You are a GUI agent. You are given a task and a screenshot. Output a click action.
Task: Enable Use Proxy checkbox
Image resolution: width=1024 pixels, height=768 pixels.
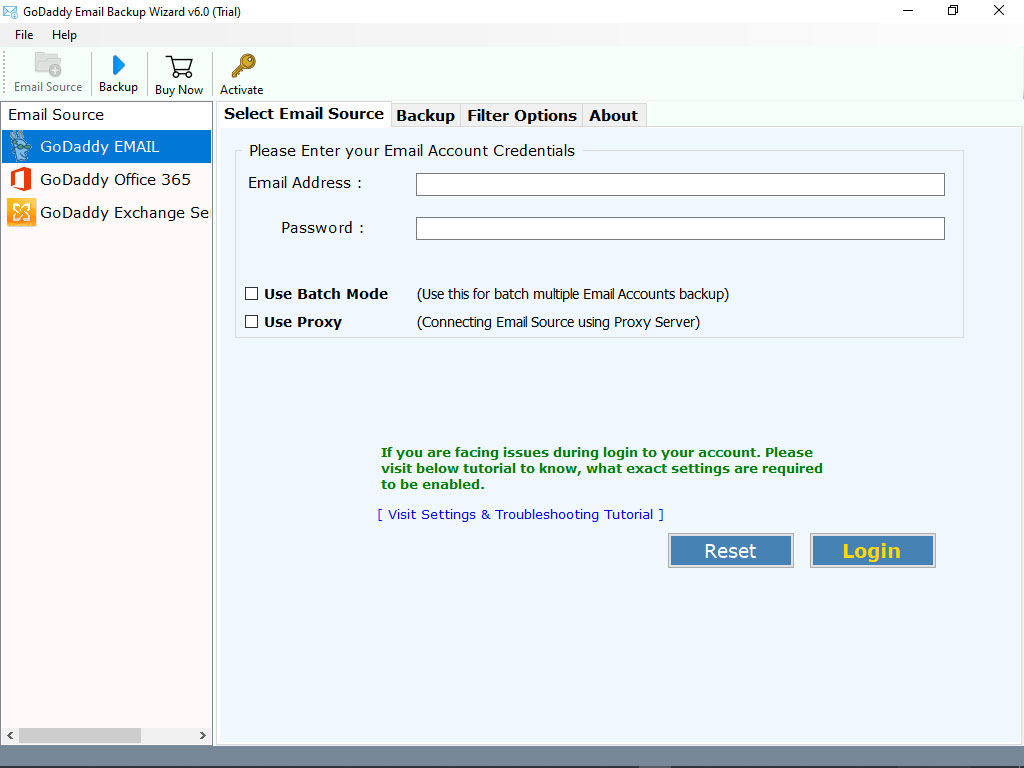[x=251, y=321]
